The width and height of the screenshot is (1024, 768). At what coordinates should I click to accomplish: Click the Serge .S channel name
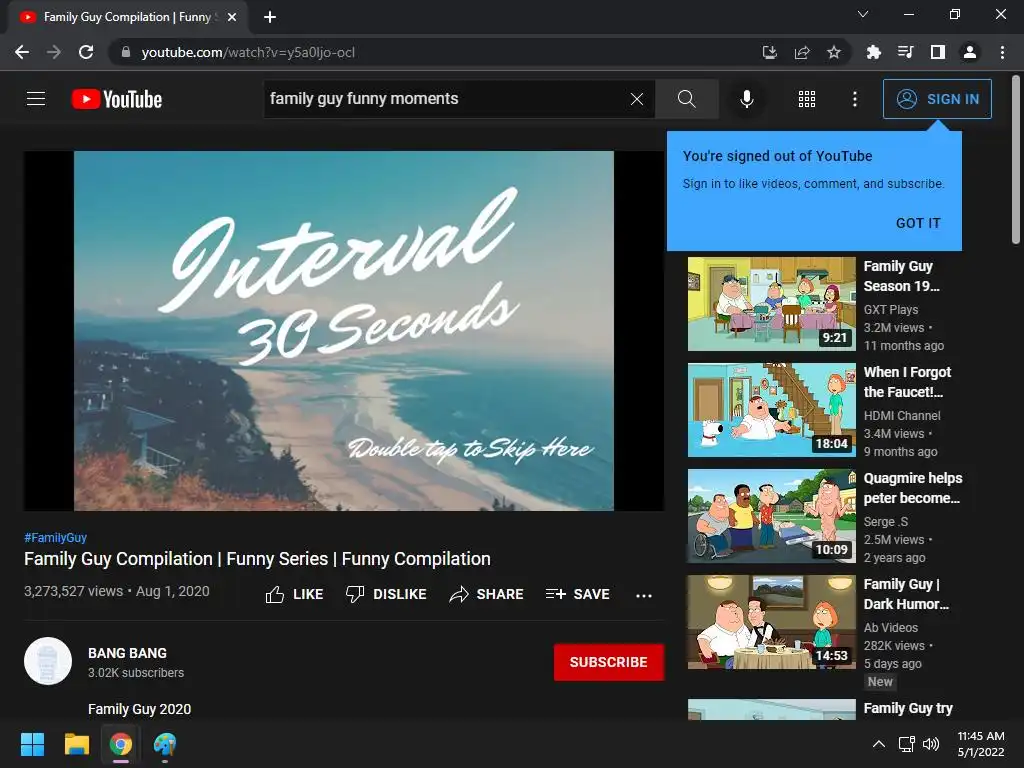pyautogui.click(x=886, y=521)
